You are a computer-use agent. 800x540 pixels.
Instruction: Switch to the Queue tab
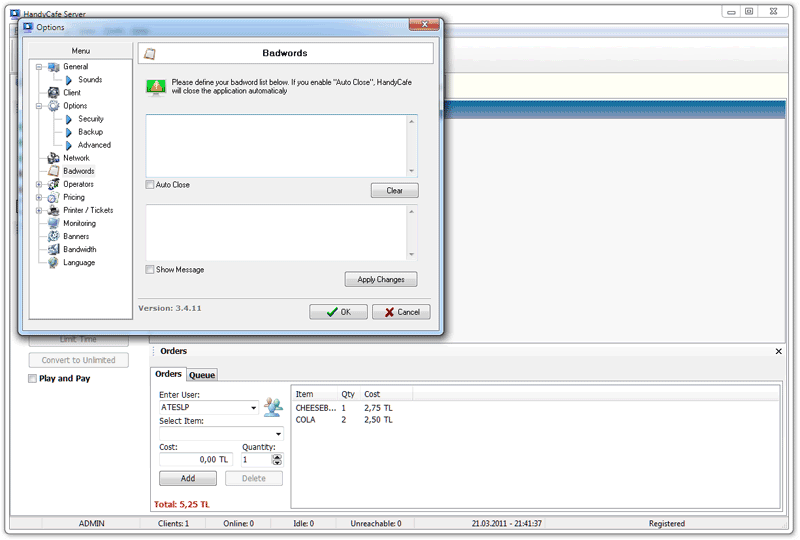click(202, 375)
